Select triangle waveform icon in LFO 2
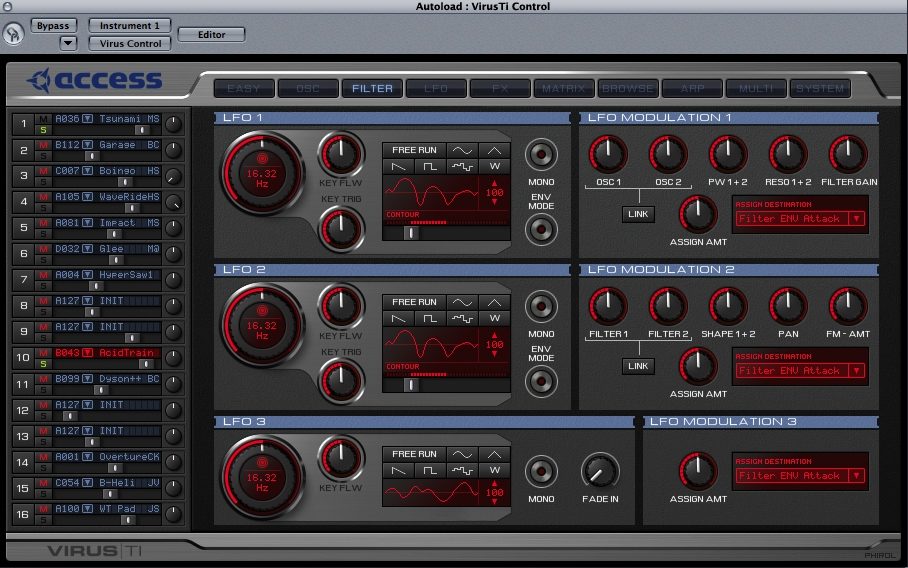The height and width of the screenshot is (568, 908). [x=495, y=302]
